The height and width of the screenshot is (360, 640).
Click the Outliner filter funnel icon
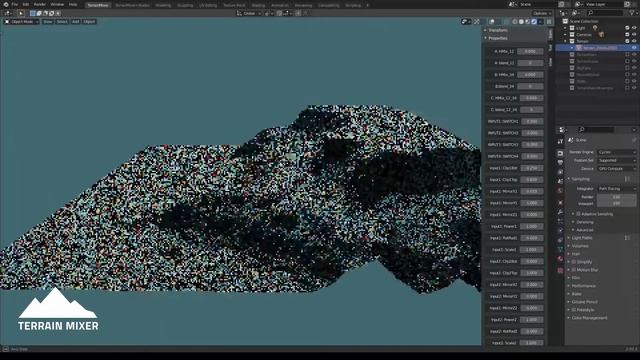point(632,13)
